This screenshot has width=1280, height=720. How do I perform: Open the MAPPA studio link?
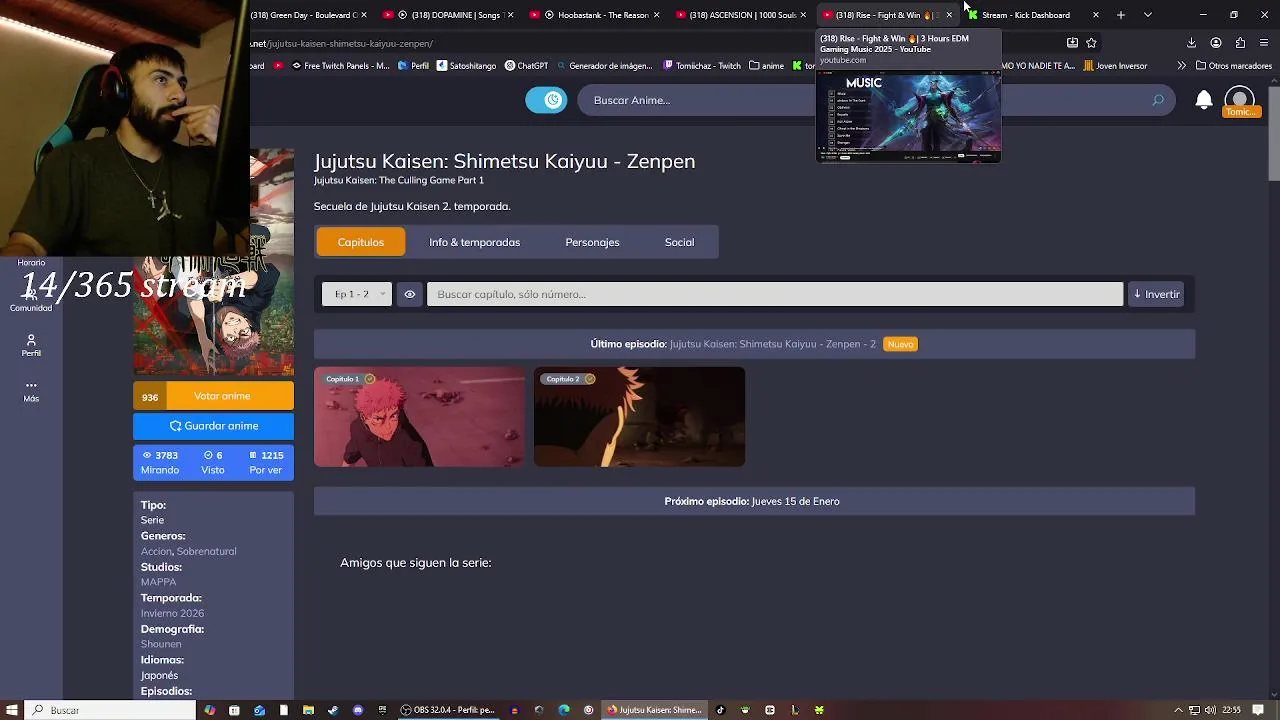[158, 582]
